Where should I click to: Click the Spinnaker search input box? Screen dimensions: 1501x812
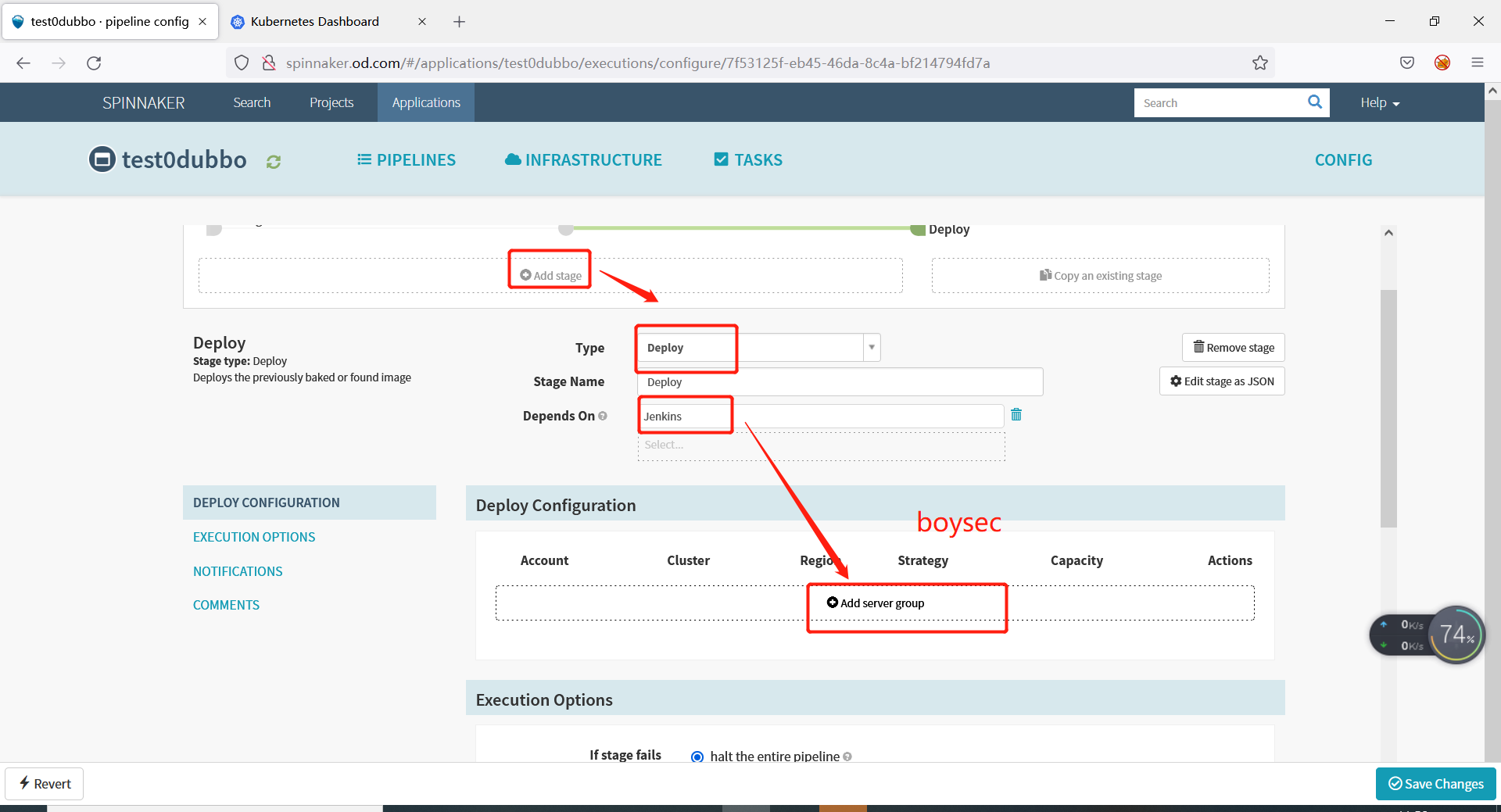[1220, 102]
